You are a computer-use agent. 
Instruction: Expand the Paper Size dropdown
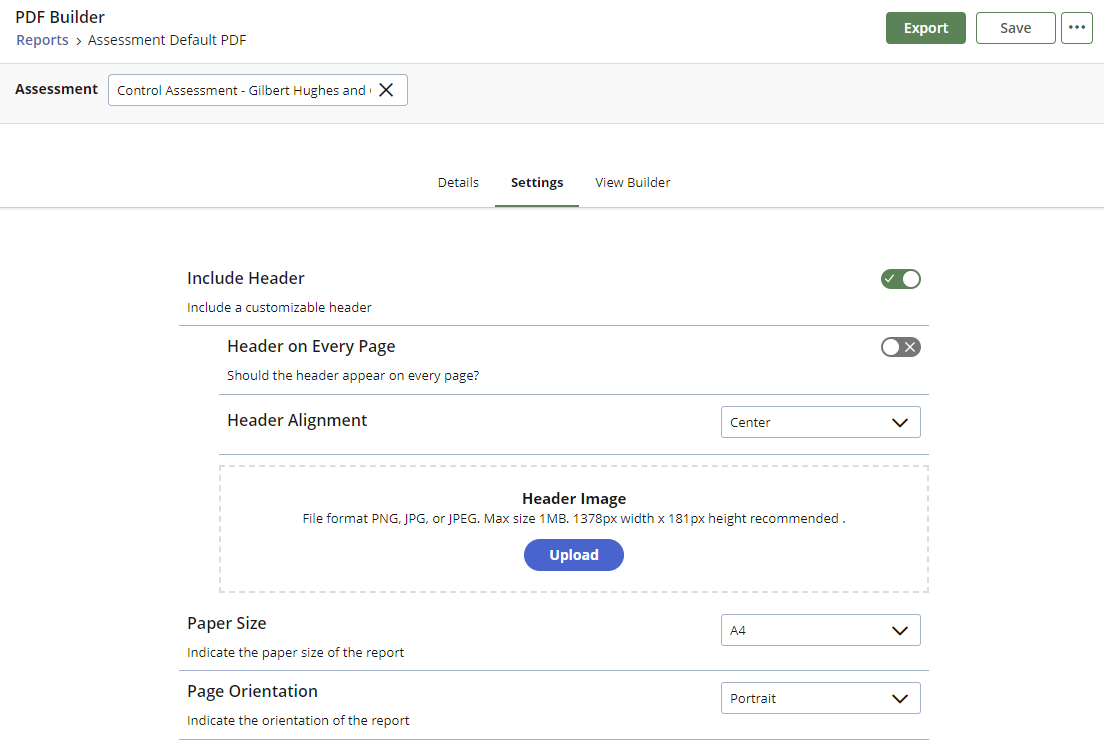coord(820,630)
